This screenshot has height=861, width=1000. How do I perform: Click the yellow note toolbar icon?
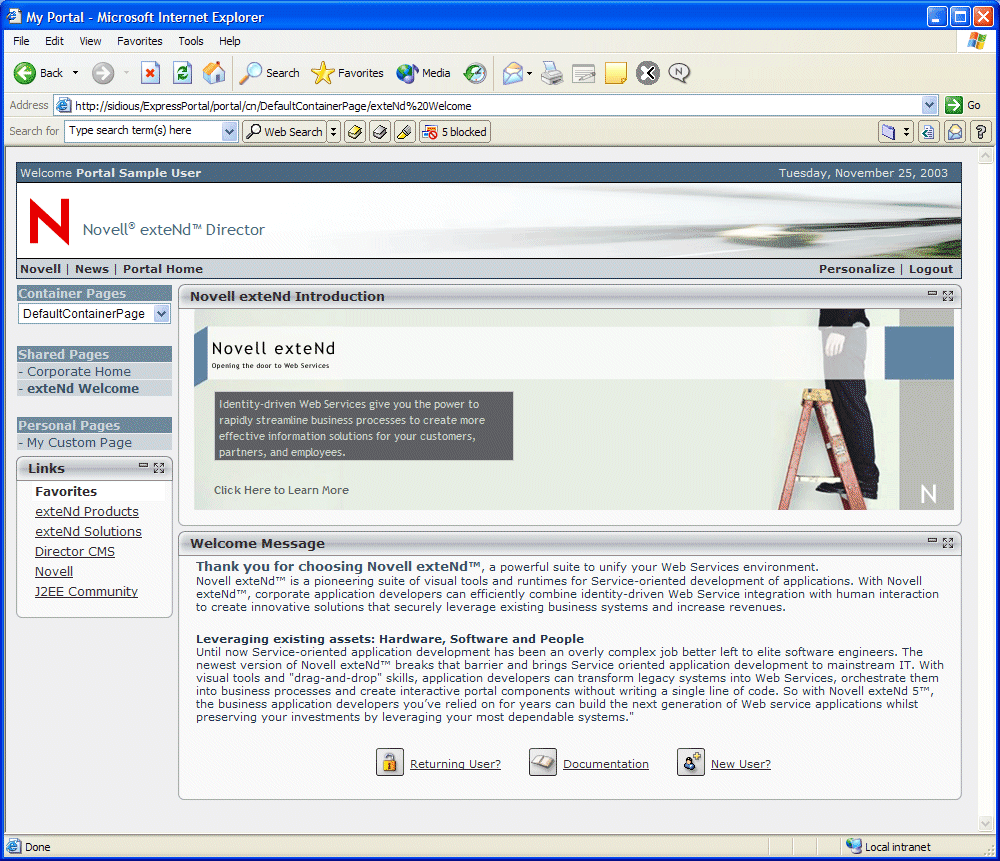tap(615, 73)
